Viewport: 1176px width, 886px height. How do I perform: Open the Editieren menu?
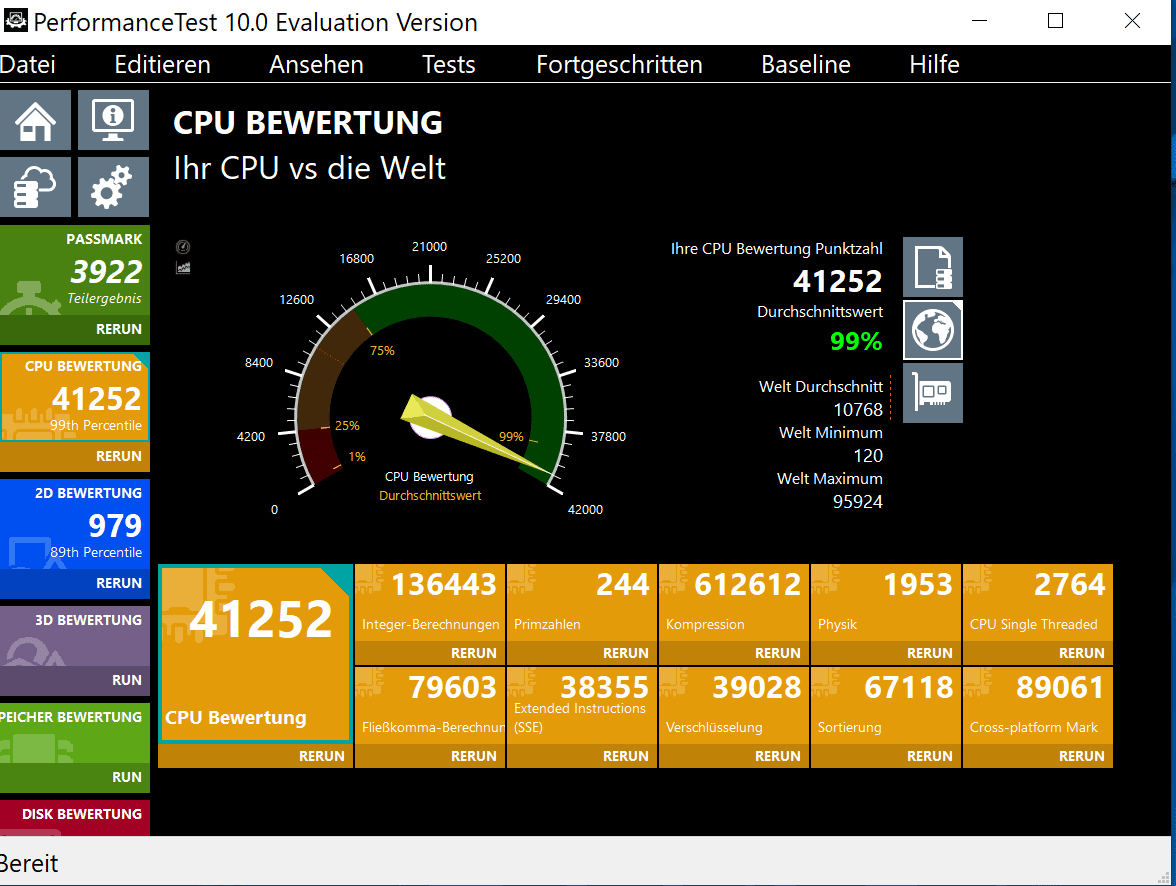(162, 65)
